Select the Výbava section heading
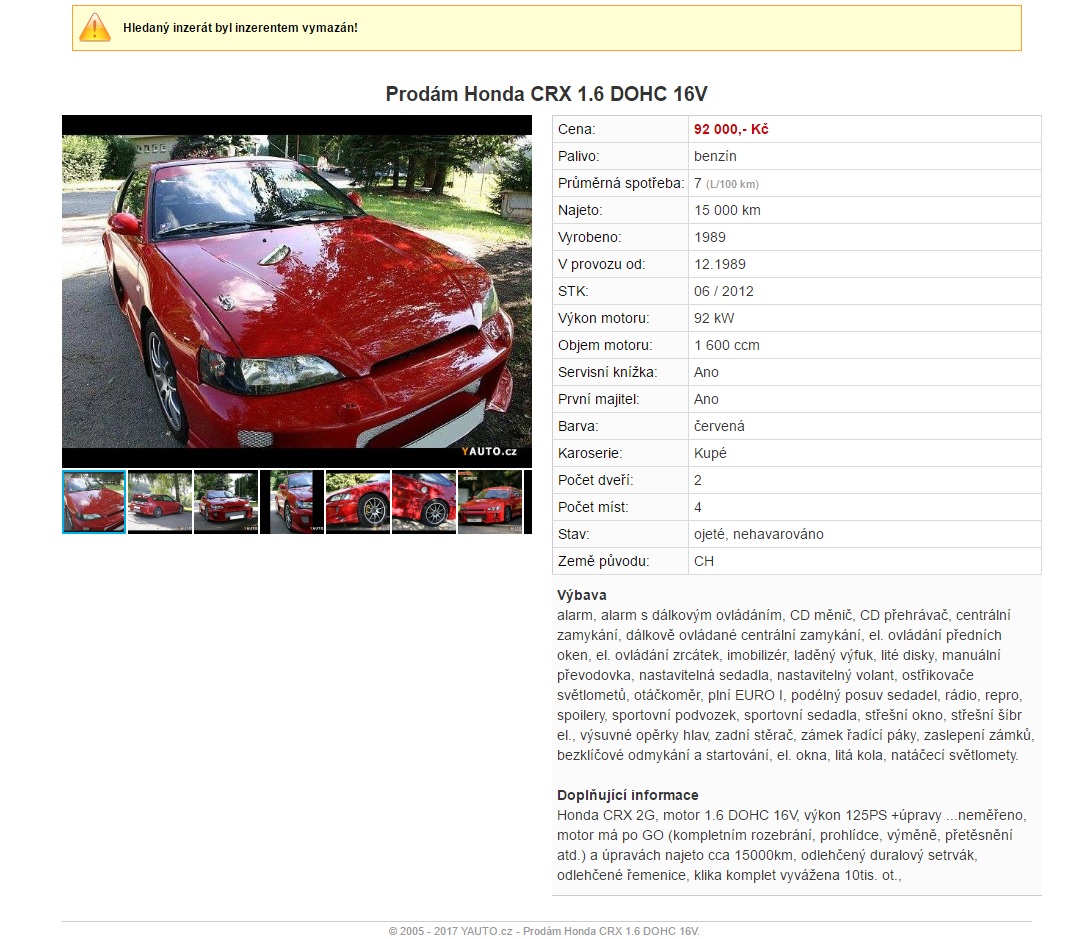 tap(582, 595)
